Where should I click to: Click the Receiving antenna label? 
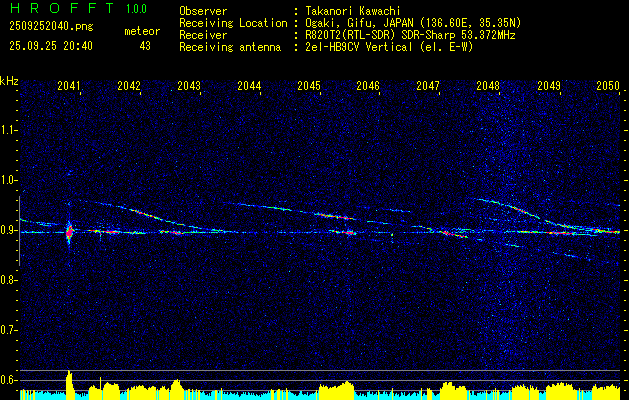[x=230, y=47]
